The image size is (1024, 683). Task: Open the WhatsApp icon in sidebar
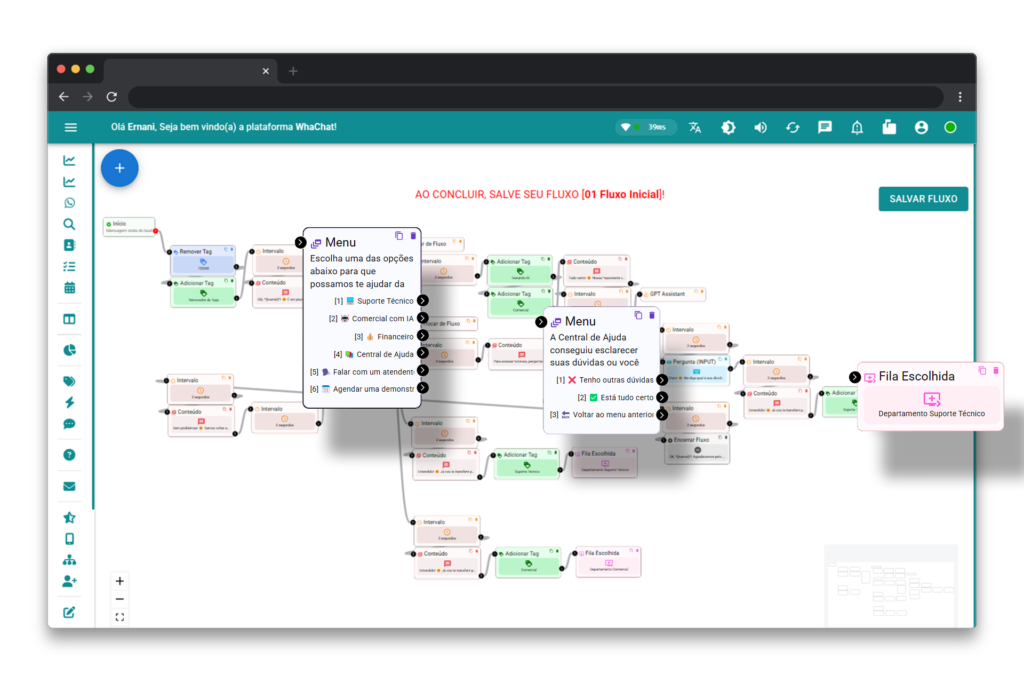tap(69, 203)
